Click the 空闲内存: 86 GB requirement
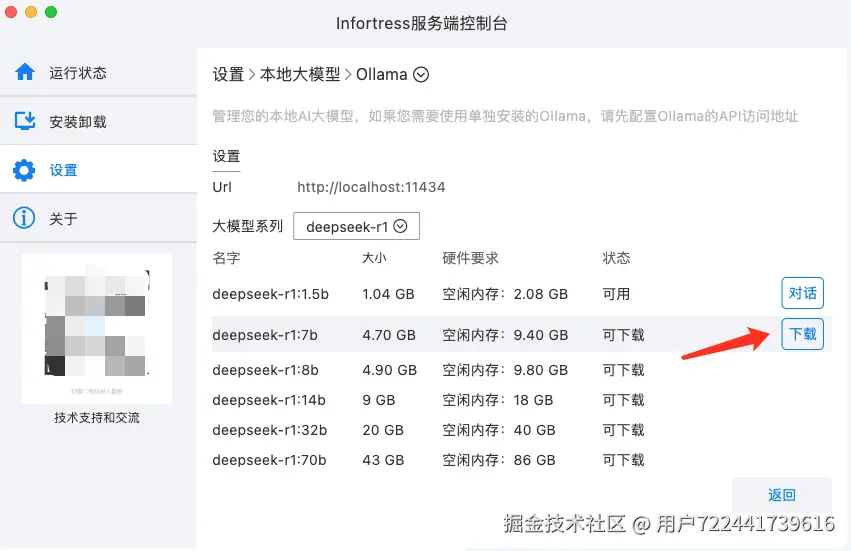This screenshot has height=551, width=851. tap(498, 460)
